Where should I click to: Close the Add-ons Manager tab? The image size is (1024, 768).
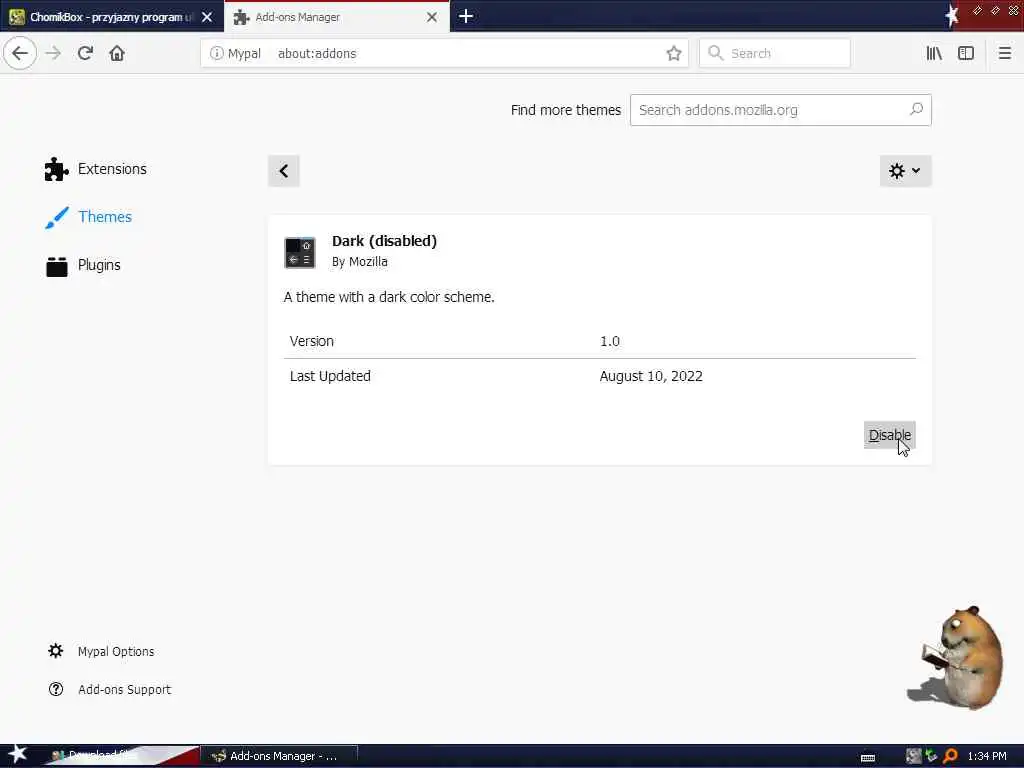click(x=432, y=17)
